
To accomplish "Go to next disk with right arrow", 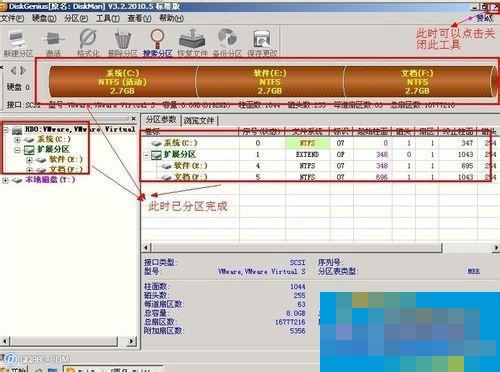I will click(x=23, y=70).
